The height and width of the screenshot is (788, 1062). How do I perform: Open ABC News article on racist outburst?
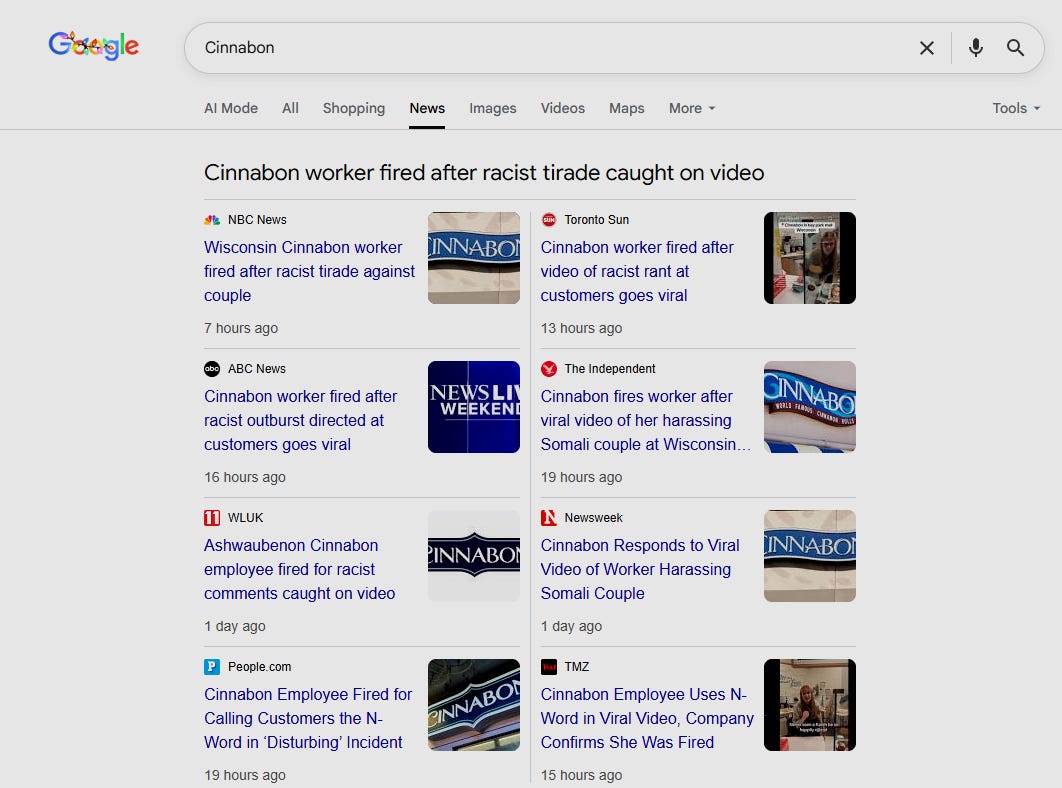(x=300, y=420)
